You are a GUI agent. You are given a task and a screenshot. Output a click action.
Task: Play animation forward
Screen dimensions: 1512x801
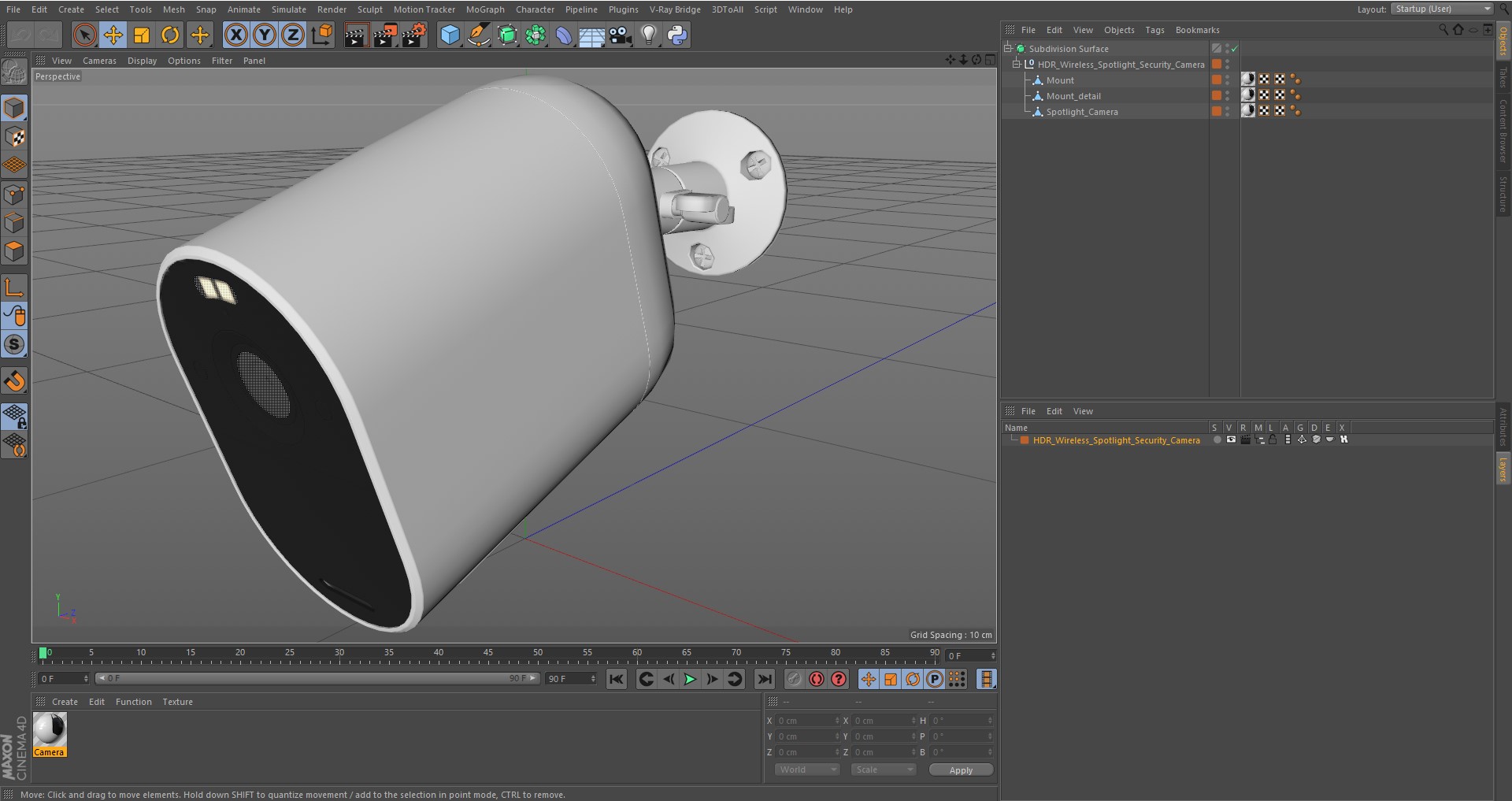click(x=690, y=679)
